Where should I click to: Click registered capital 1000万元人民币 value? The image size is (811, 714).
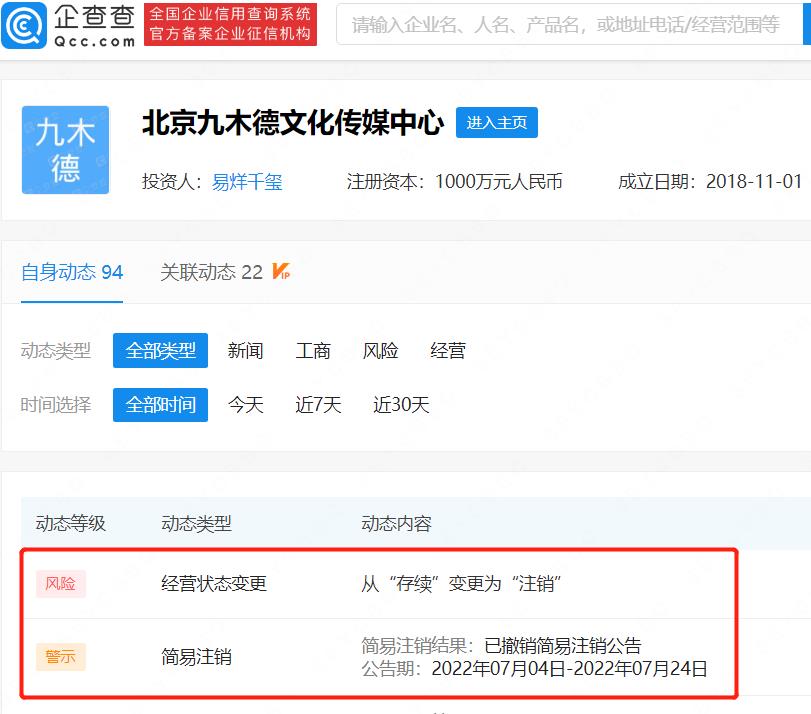(x=499, y=182)
